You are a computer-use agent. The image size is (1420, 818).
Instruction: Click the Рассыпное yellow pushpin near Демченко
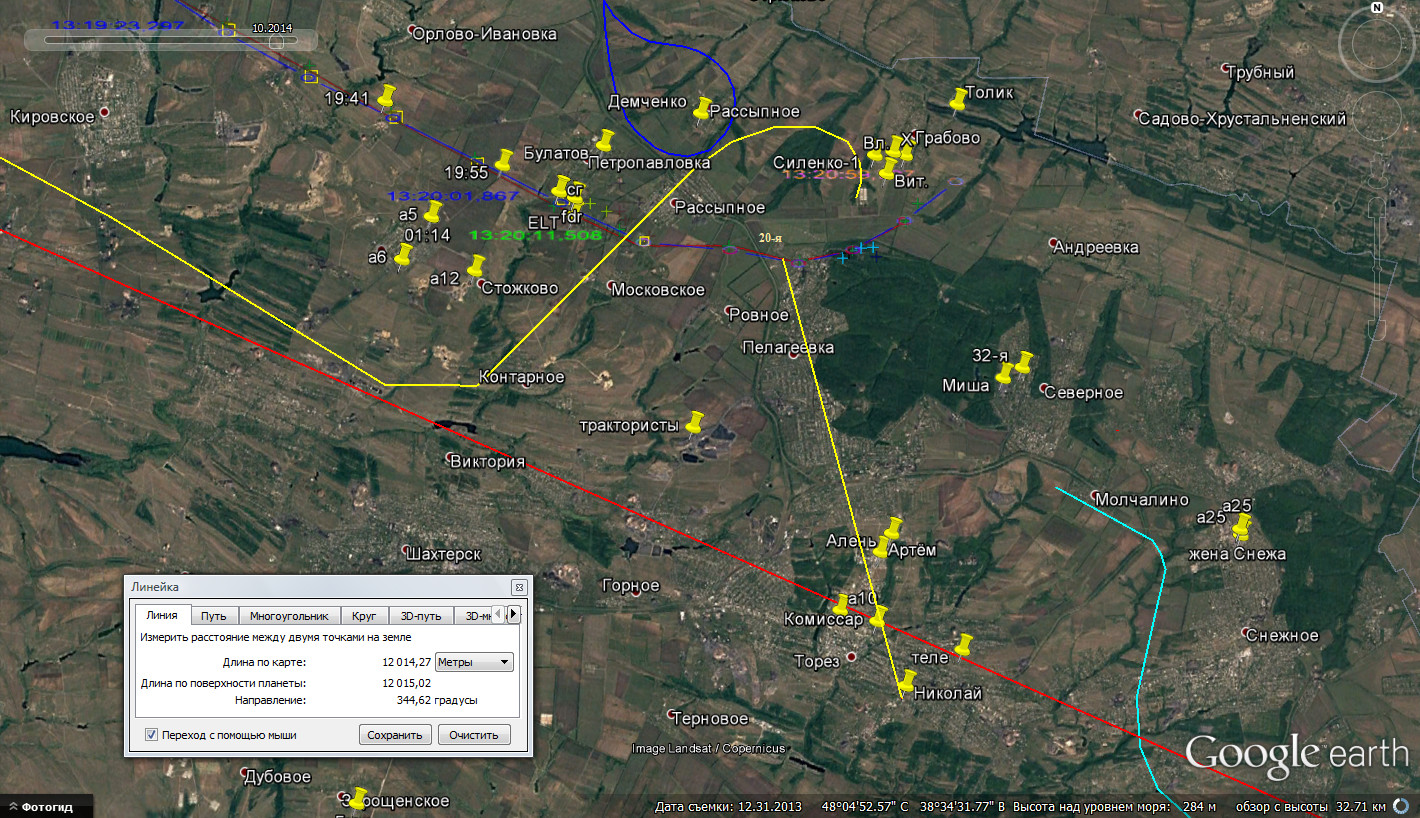click(702, 109)
